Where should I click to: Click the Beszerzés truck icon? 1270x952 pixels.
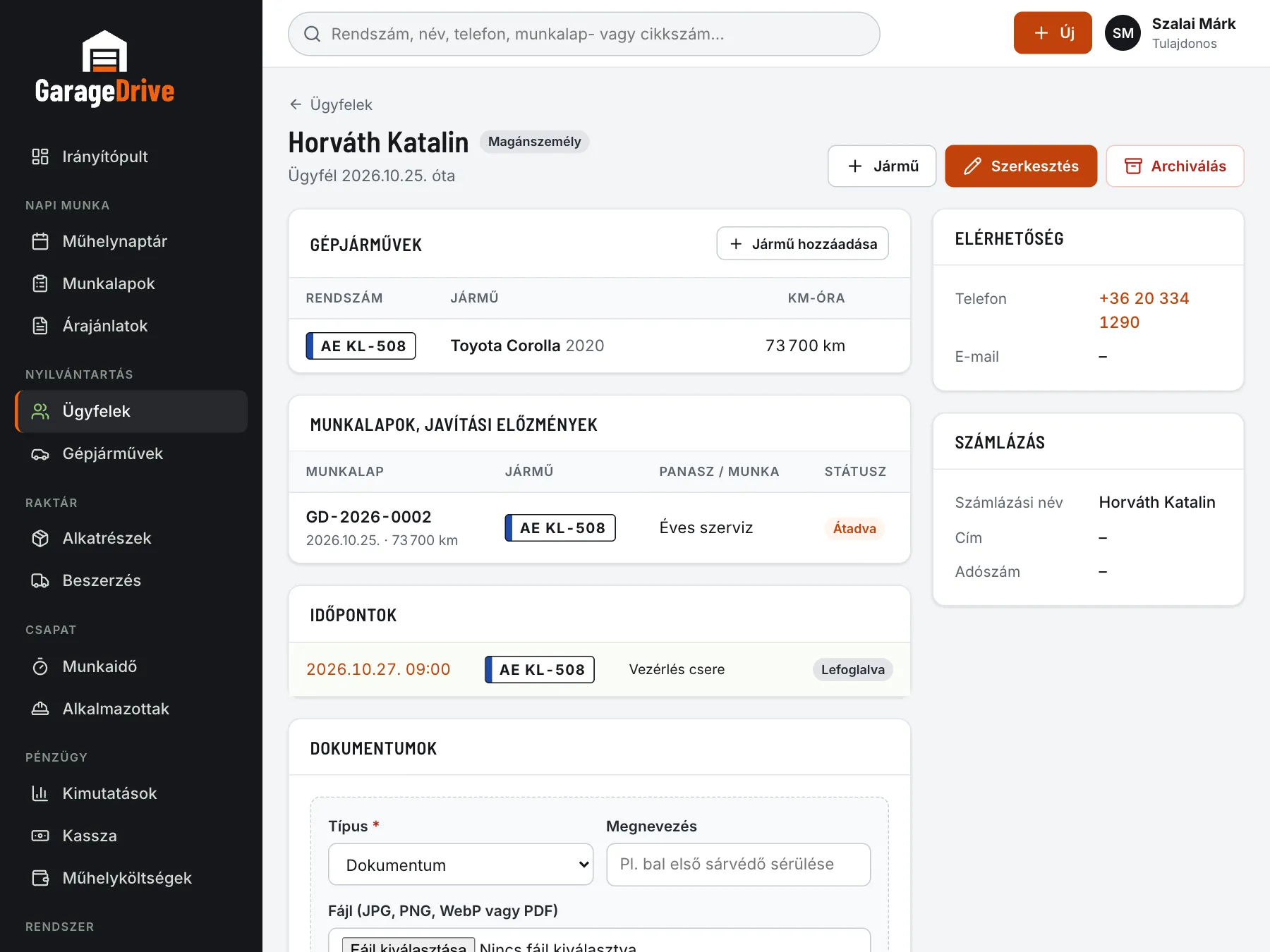(x=40, y=580)
